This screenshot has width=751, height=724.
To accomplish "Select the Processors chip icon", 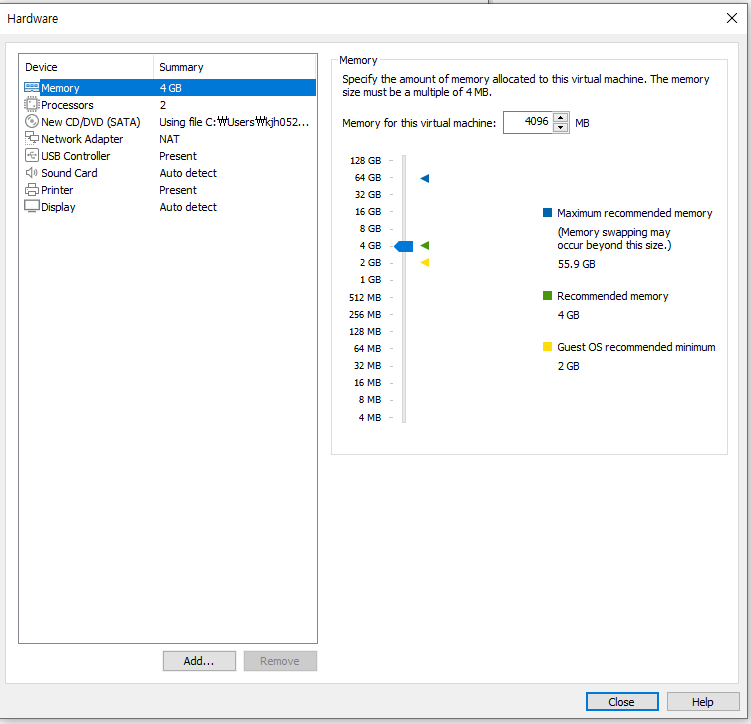I will click(x=32, y=104).
